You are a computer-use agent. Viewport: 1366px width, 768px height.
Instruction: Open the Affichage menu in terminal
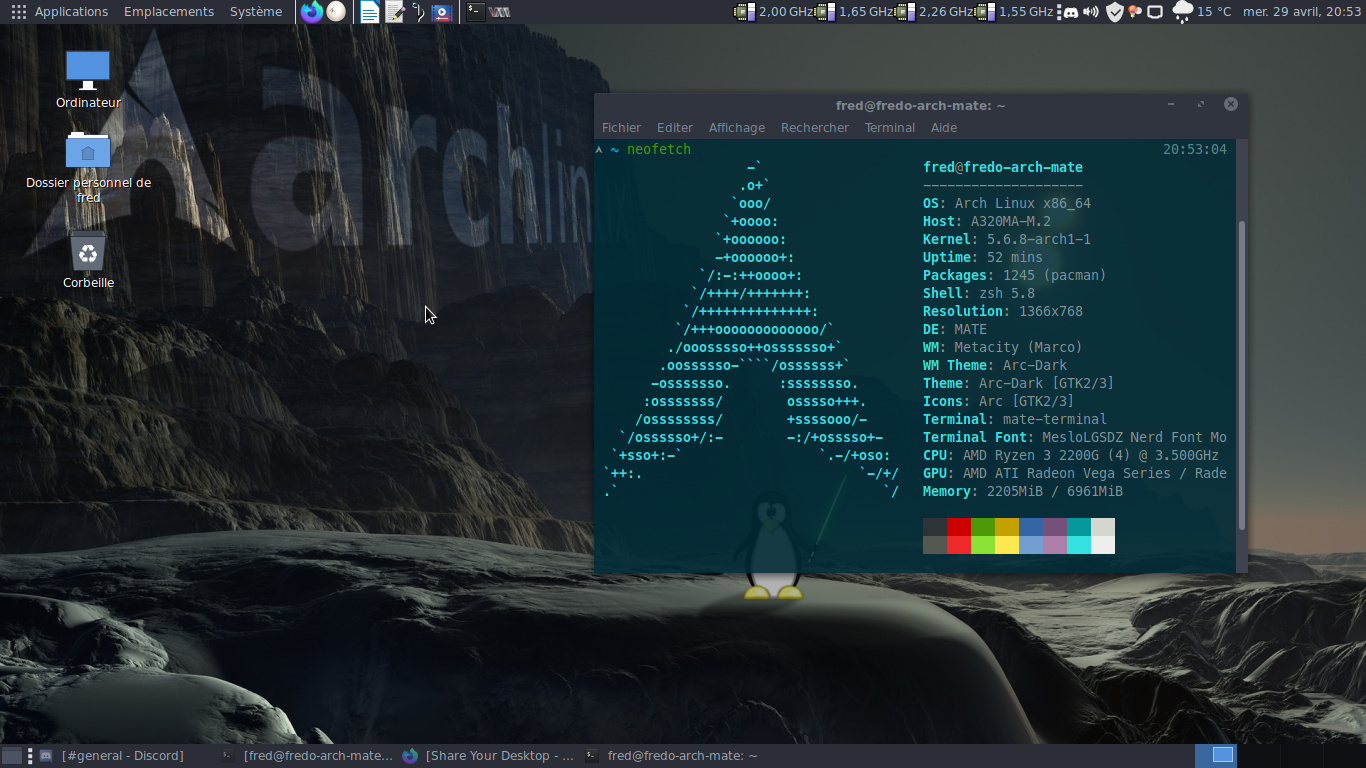[x=737, y=127]
